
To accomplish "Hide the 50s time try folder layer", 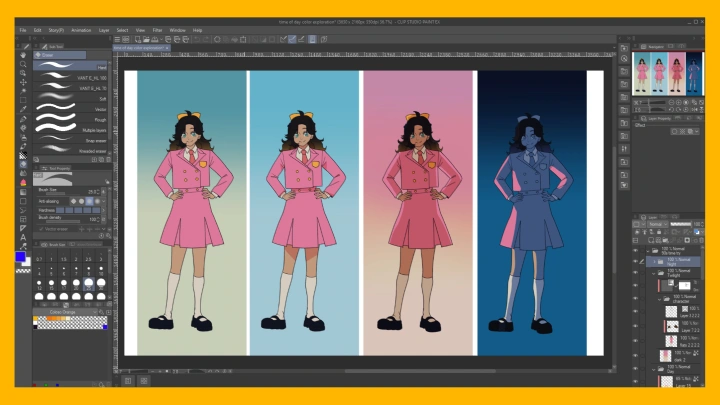I will (636, 251).
